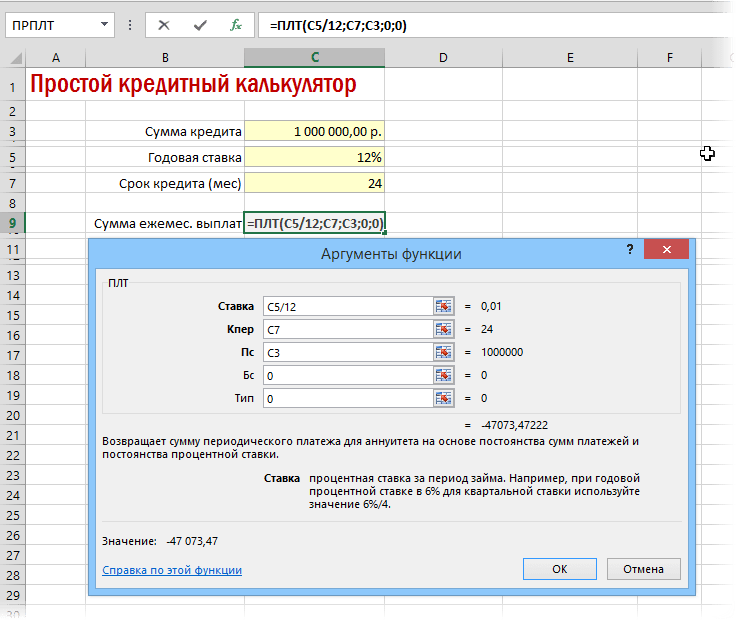Select row 22 header
Screen dimensions: 736x620
(13, 455)
